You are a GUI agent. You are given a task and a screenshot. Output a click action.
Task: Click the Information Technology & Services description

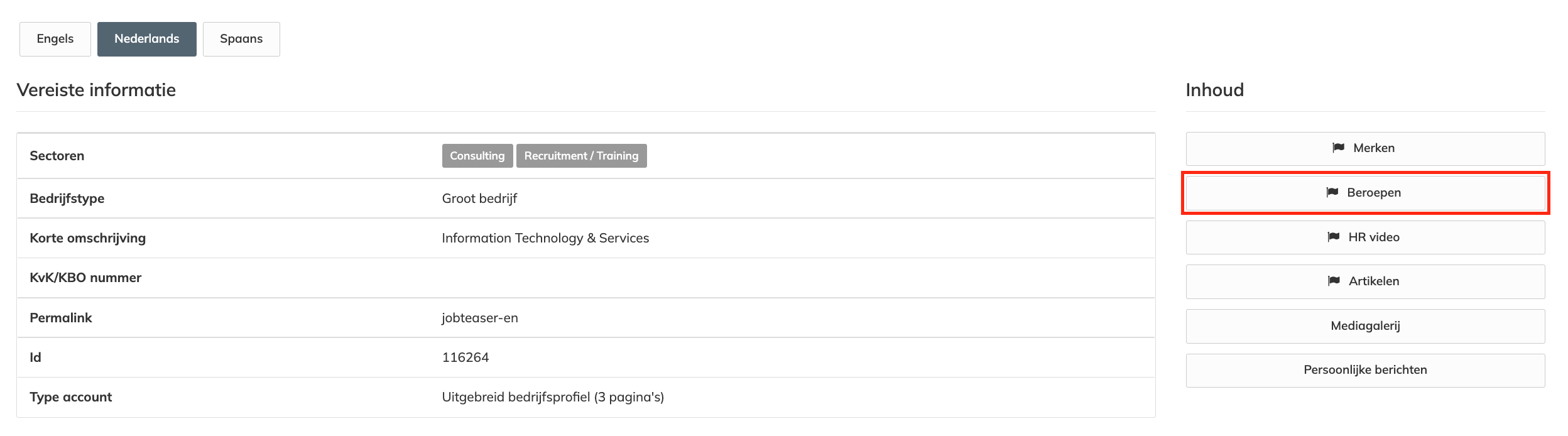[545, 238]
